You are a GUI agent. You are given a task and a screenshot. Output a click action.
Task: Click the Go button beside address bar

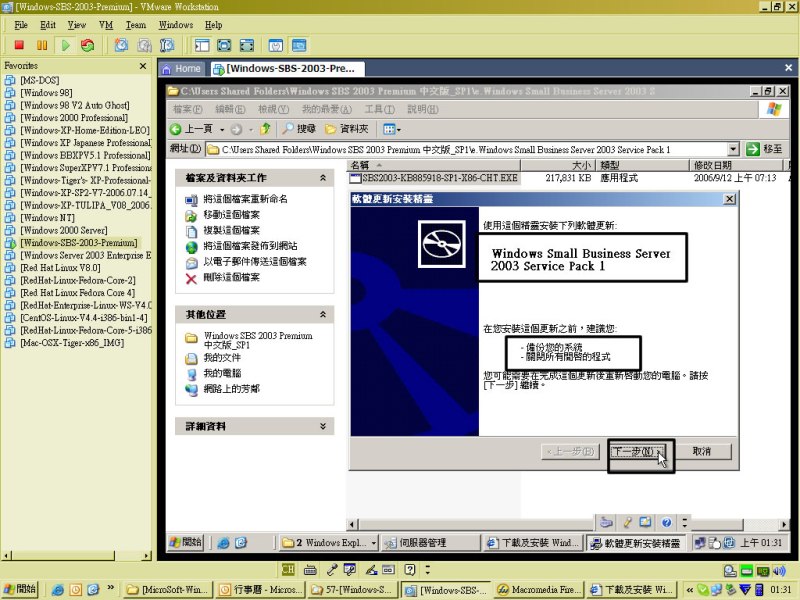pyautogui.click(x=764, y=149)
